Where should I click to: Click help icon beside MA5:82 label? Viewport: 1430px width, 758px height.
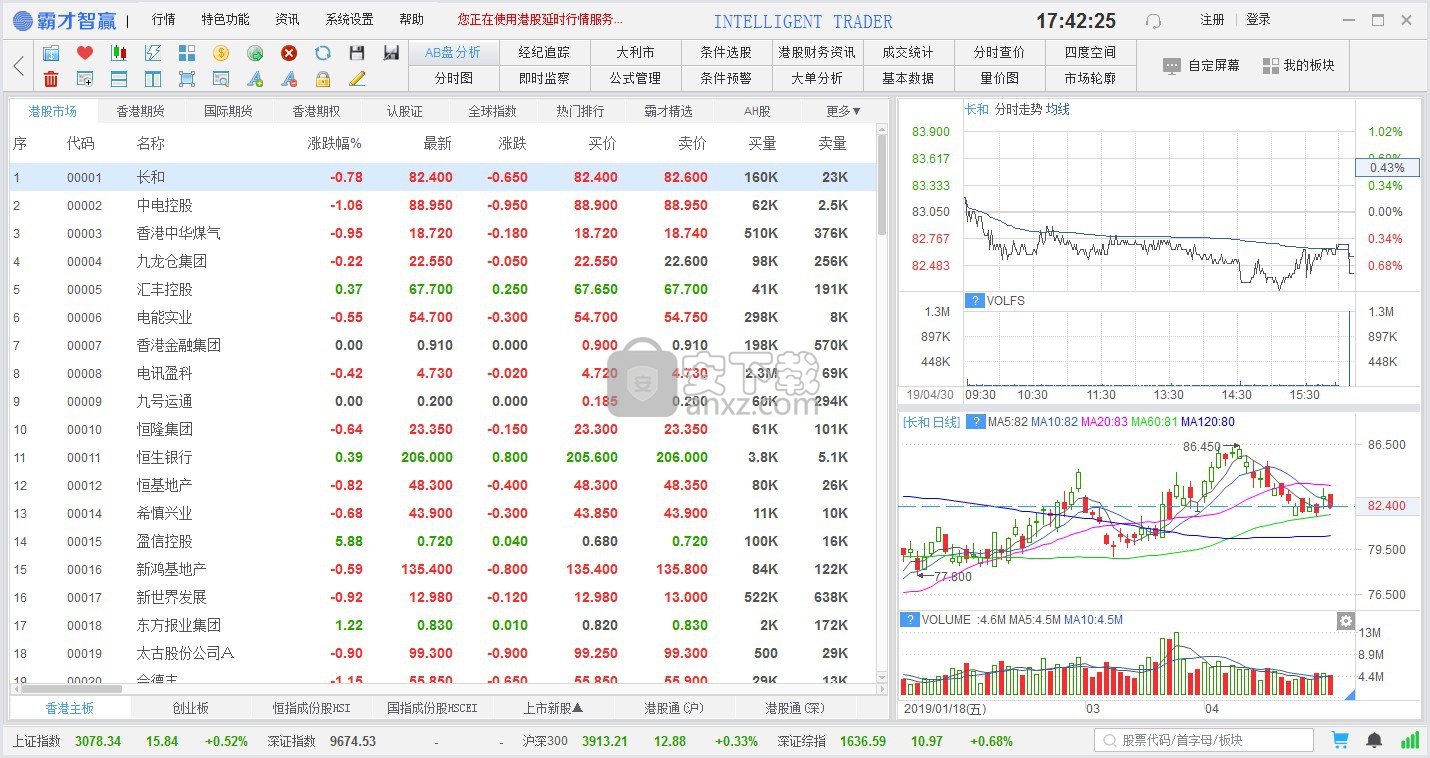point(975,422)
